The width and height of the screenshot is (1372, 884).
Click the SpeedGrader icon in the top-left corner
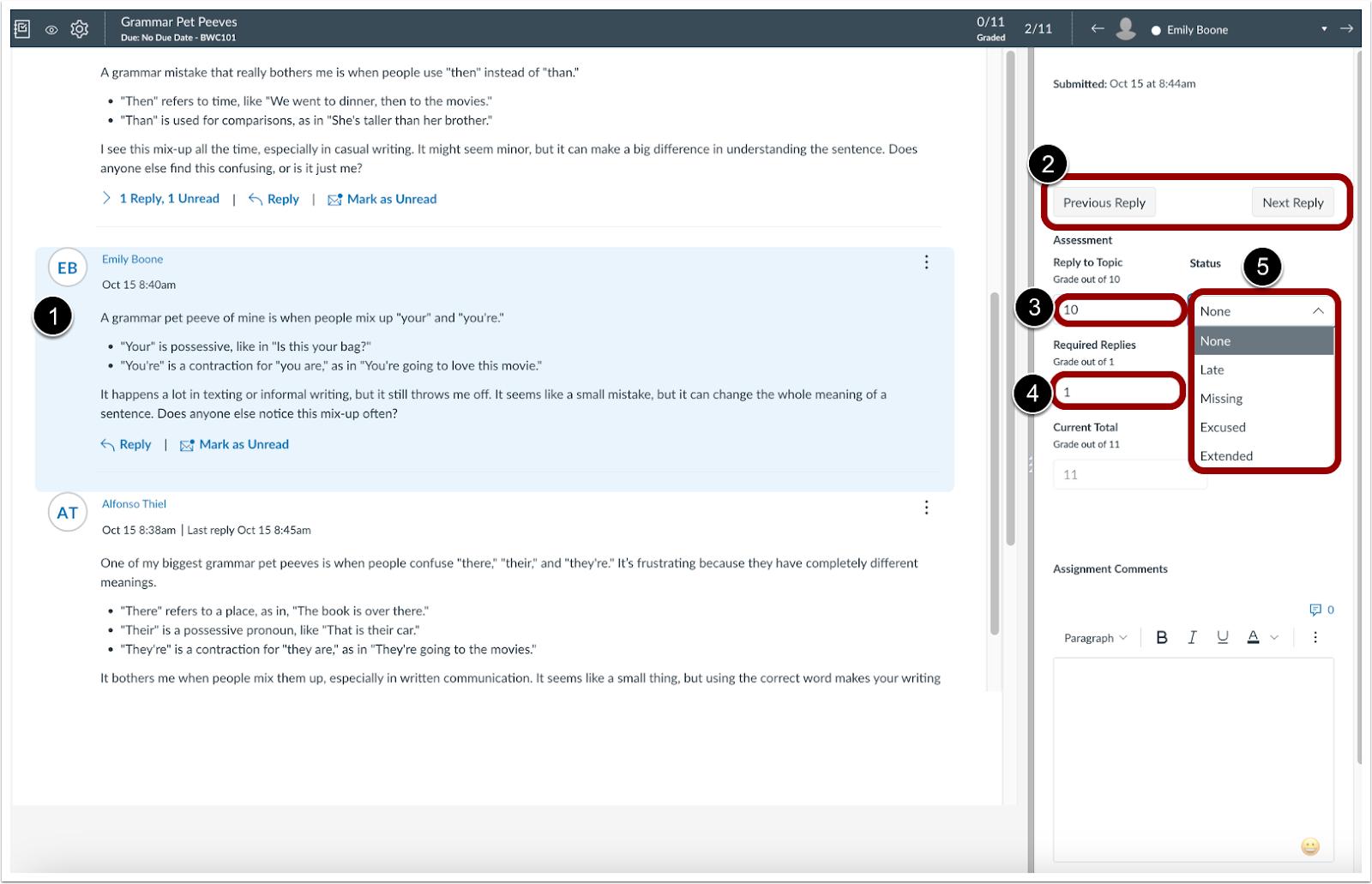click(x=21, y=28)
